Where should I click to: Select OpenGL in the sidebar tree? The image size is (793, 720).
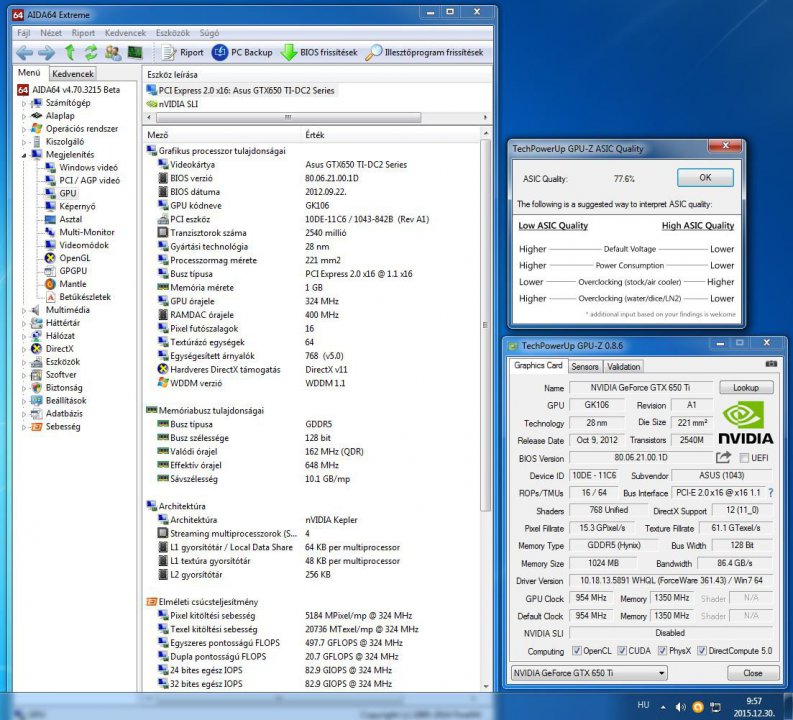[x=73, y=258]
